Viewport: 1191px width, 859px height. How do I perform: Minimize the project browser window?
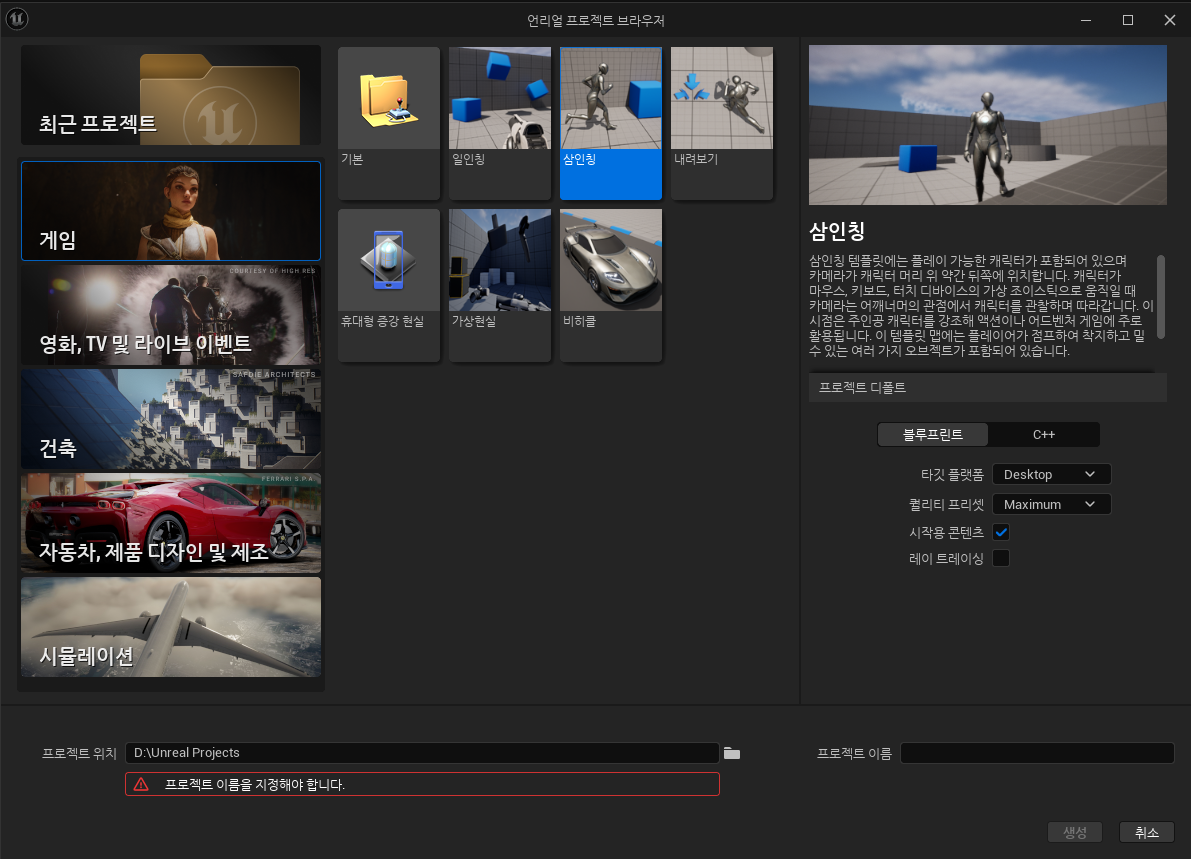1086,20
